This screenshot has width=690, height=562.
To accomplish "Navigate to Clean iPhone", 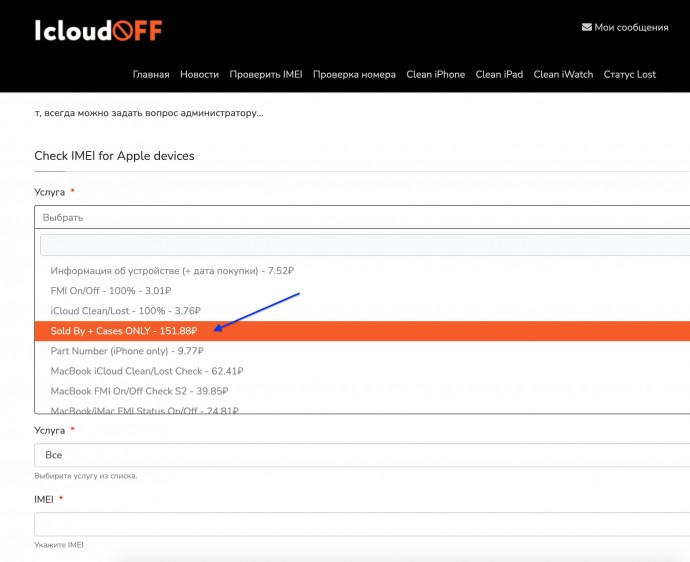I will [435, 75].
